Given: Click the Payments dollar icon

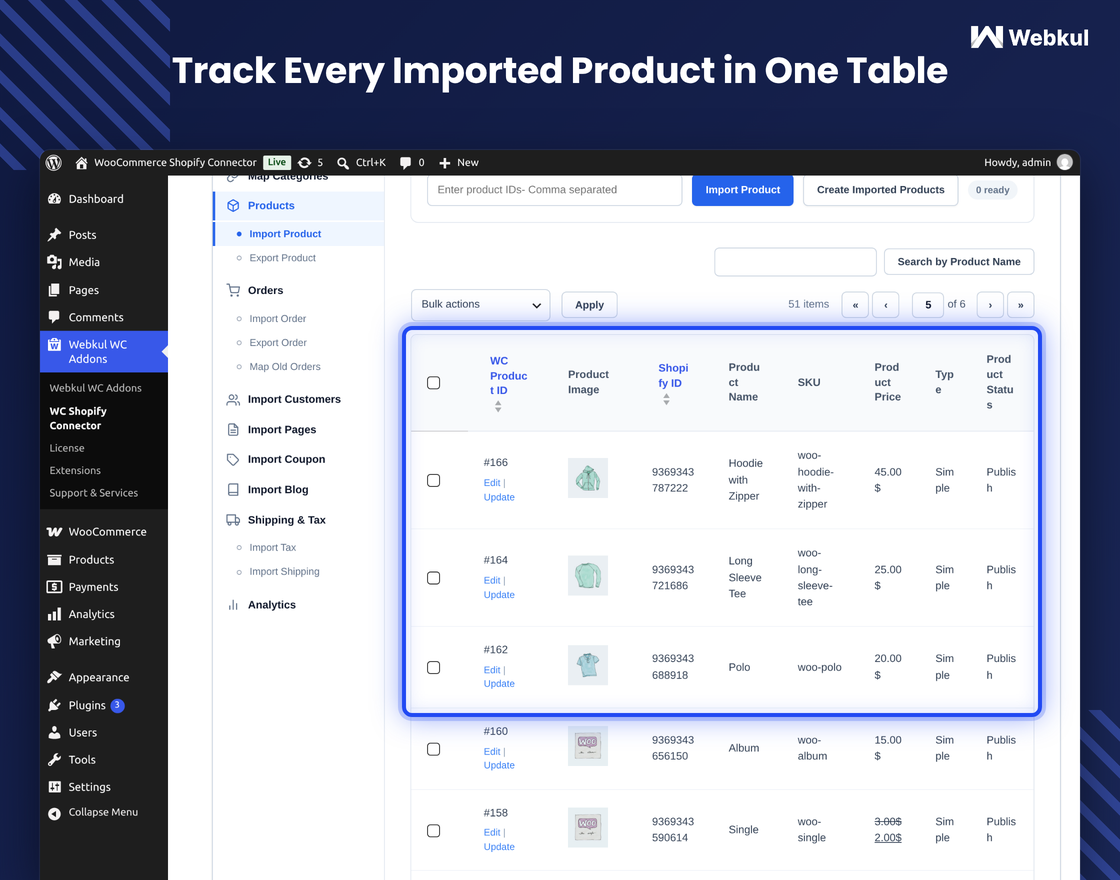Looking at the screenshot, I should click(54, 587).
